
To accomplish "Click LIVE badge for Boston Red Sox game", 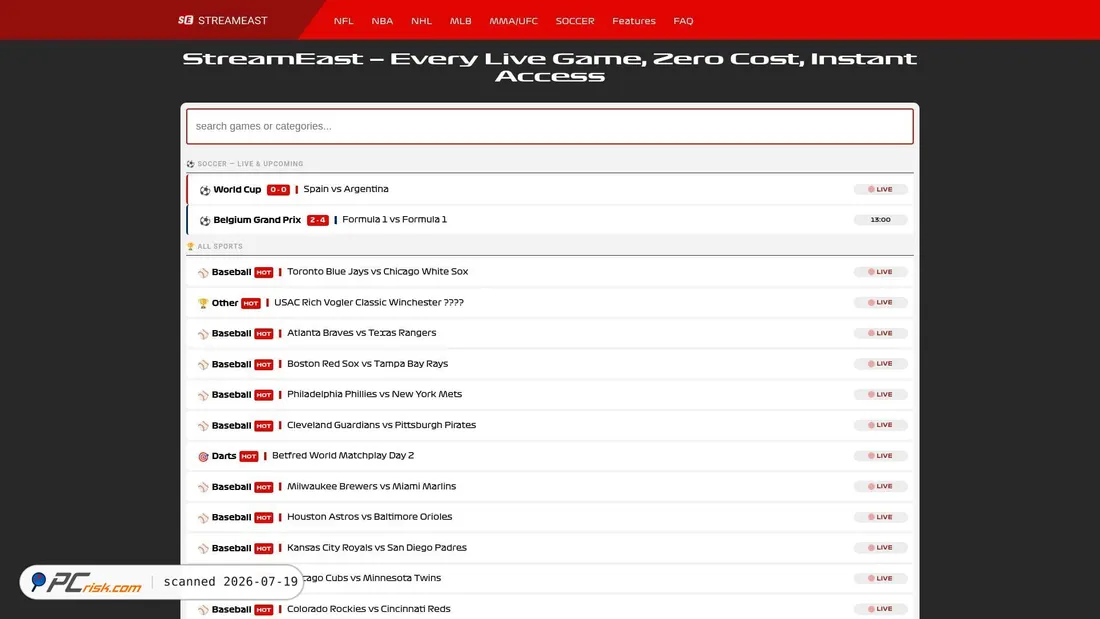I will [x=880, y=364].
